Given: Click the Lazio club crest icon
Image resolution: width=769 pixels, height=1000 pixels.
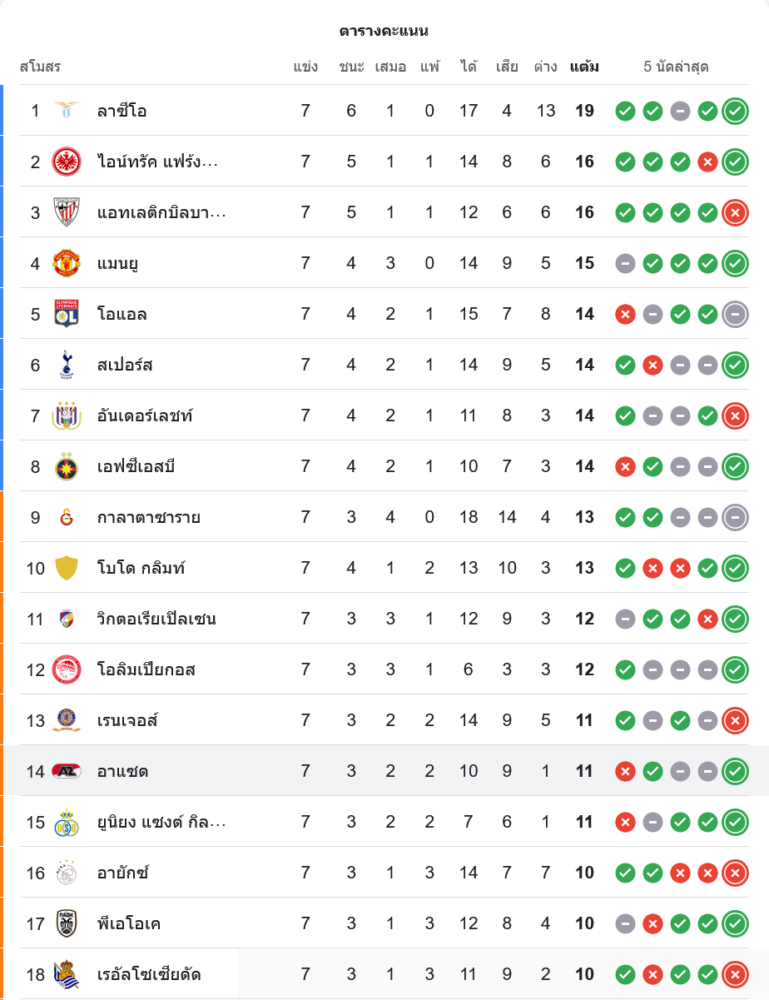Looking at the screenshot, I should pos(66,110).
